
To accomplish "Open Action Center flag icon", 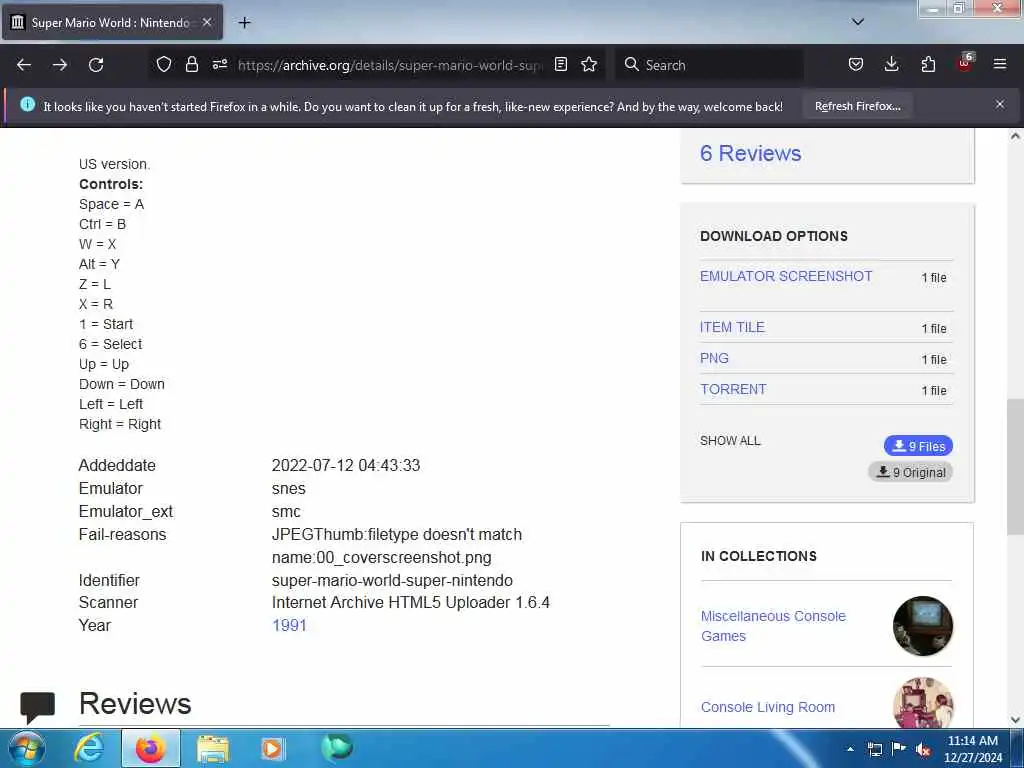I will click(x=899, y=748).
